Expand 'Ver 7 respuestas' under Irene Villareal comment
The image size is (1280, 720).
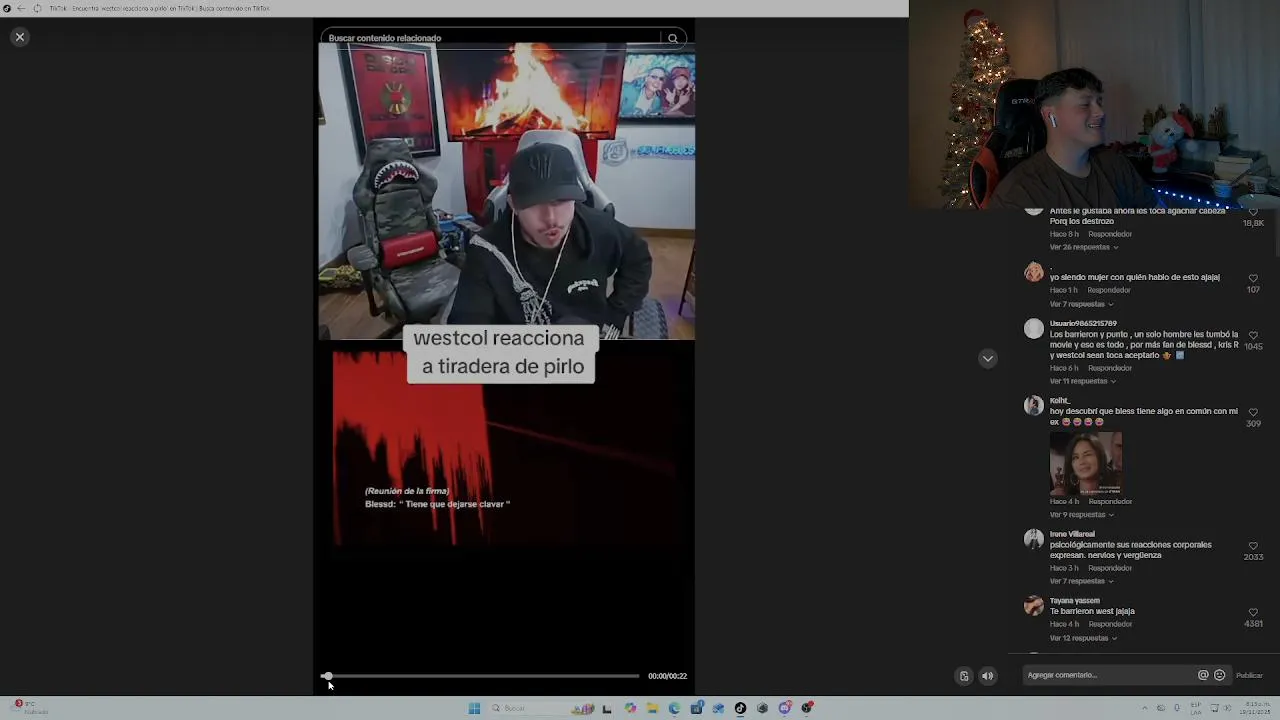pos(1081,581)
